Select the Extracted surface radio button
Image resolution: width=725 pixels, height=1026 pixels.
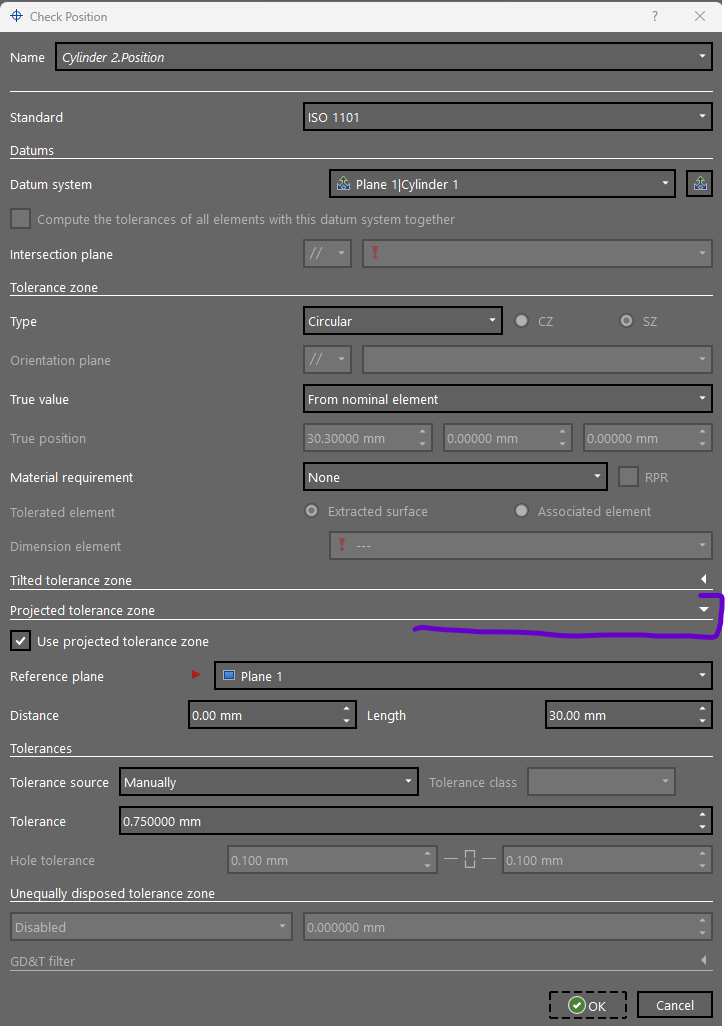(312, 511)
